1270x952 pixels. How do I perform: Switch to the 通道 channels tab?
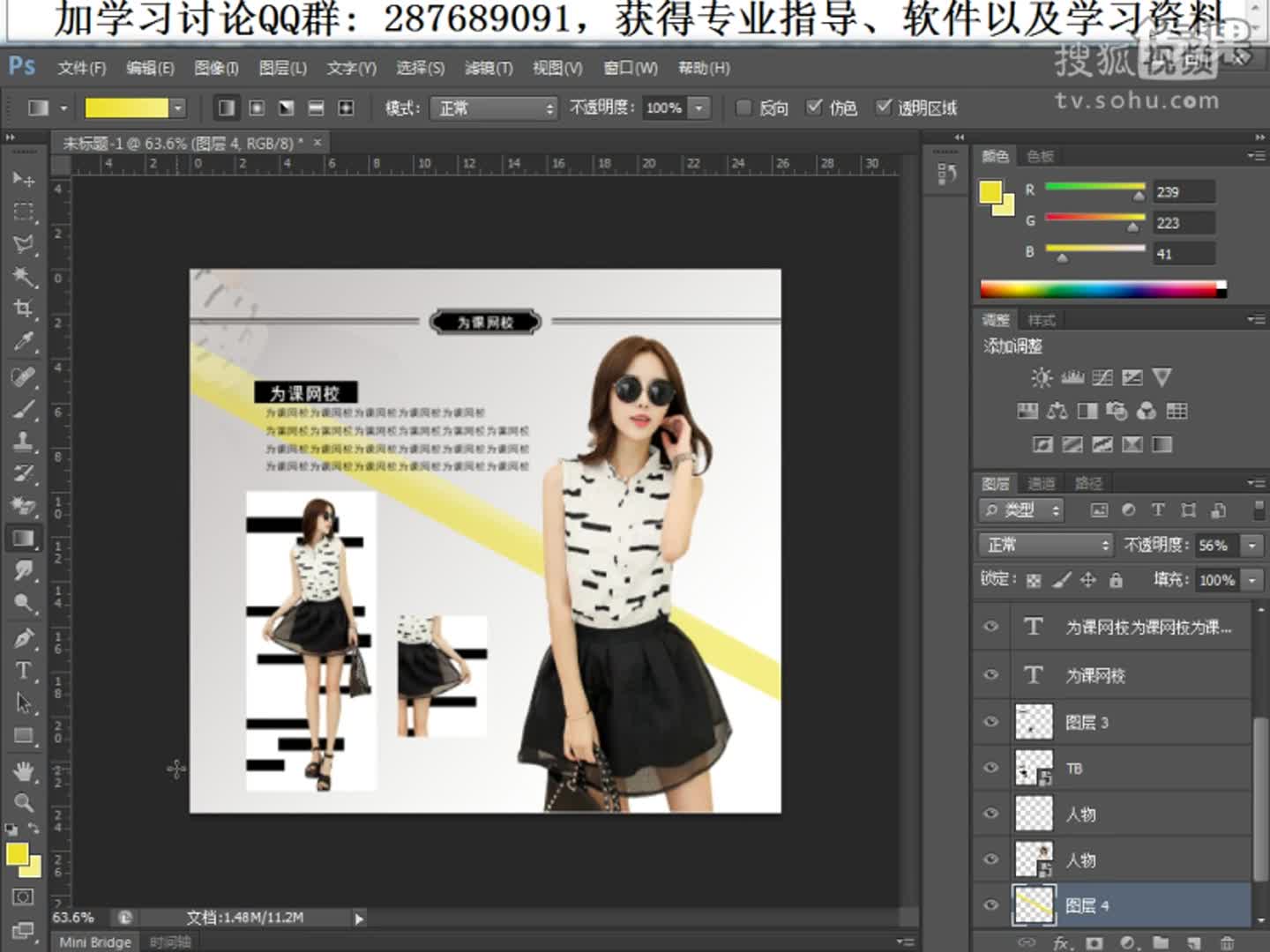point(1042,483)
